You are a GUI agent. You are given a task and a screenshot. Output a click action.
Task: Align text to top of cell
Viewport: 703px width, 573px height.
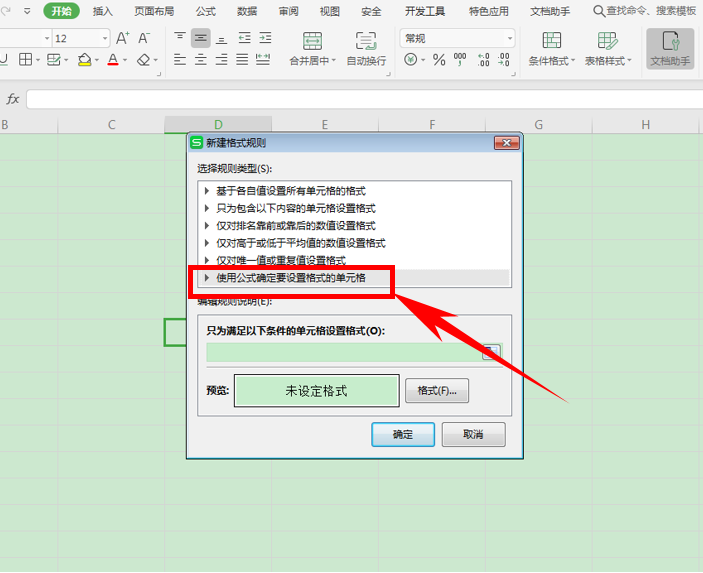[x=180, y=38]
